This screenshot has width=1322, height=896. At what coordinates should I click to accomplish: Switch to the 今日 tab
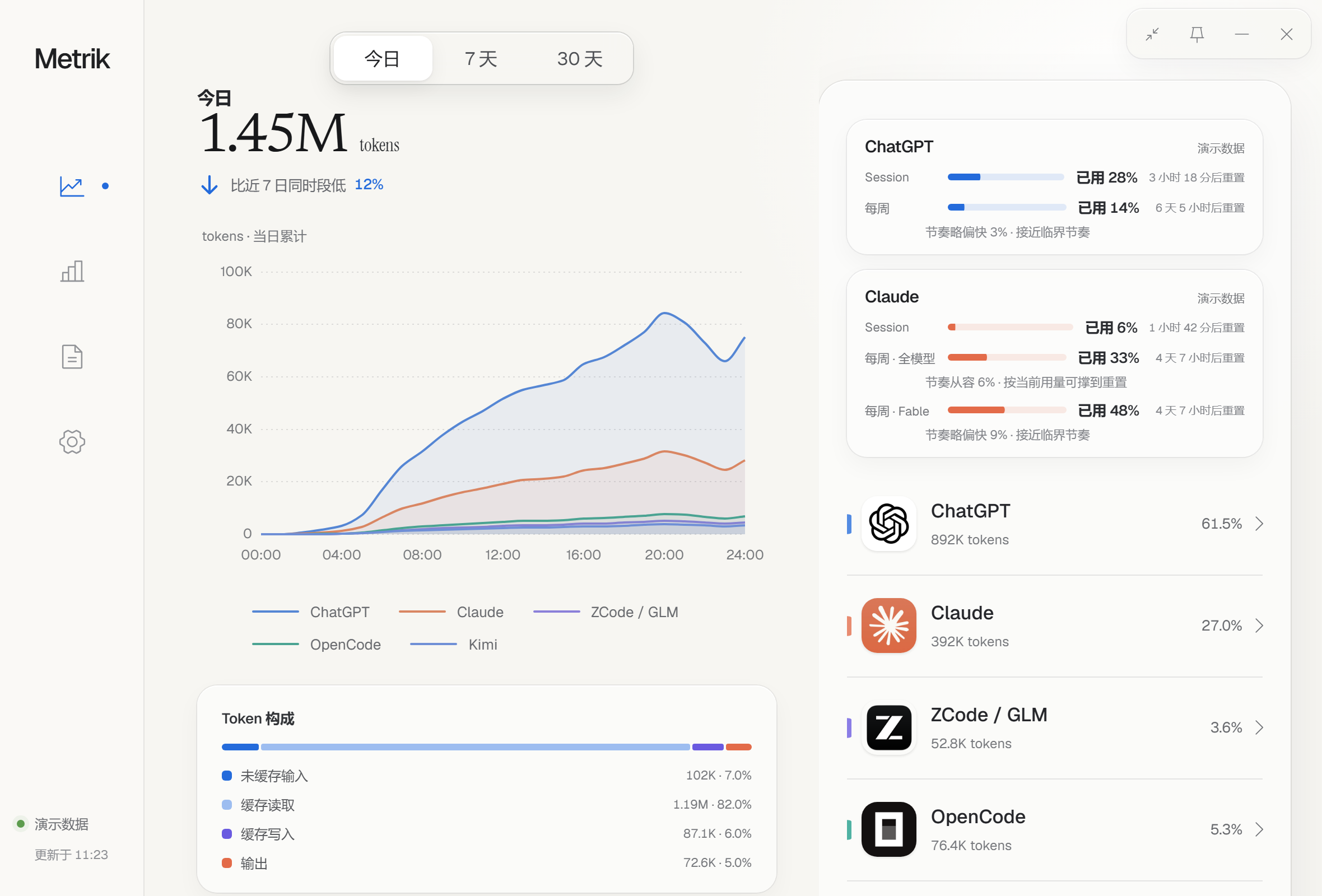tap(383, 59)
